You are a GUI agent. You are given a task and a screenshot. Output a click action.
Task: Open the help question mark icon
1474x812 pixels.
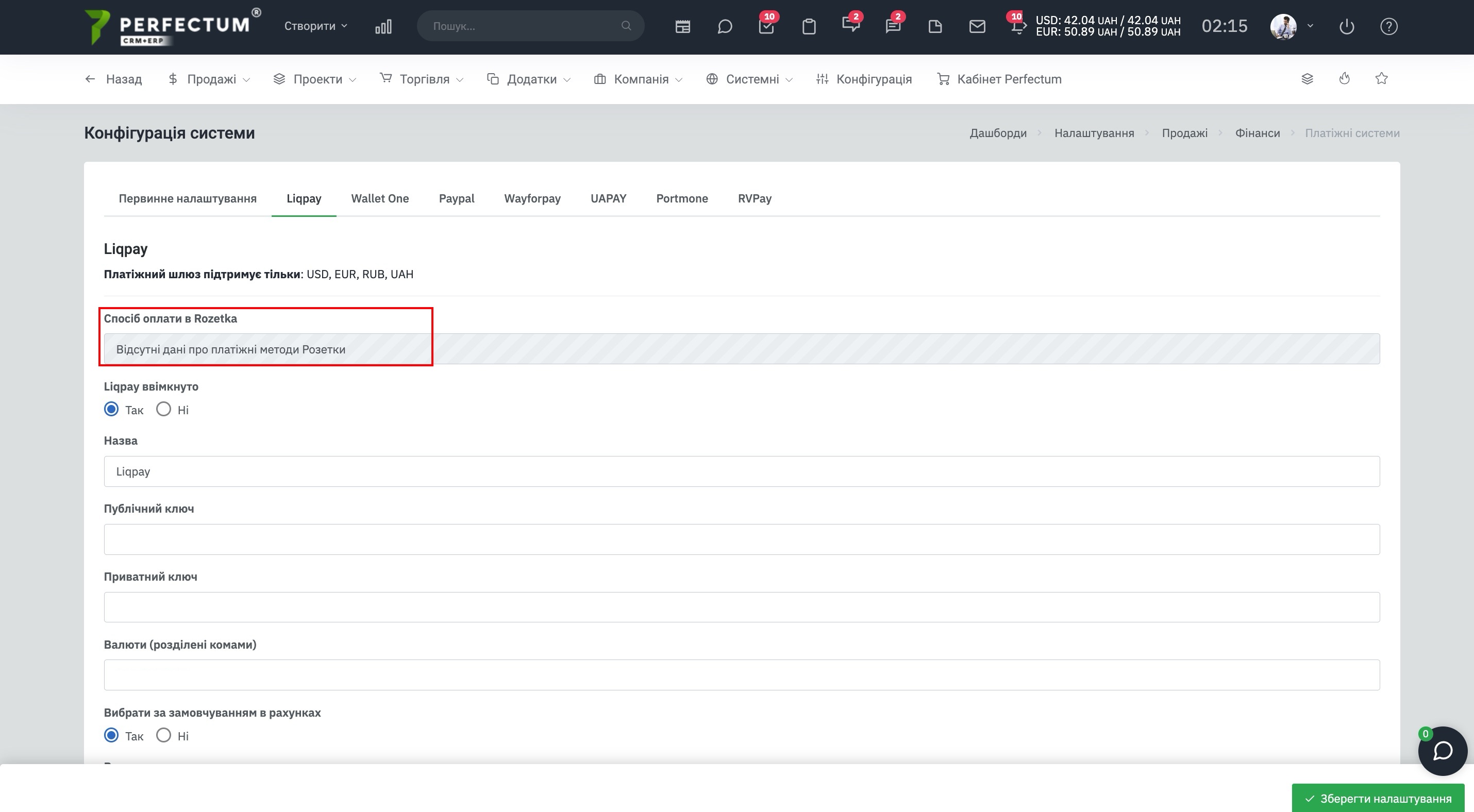(x=1389, y=26)
